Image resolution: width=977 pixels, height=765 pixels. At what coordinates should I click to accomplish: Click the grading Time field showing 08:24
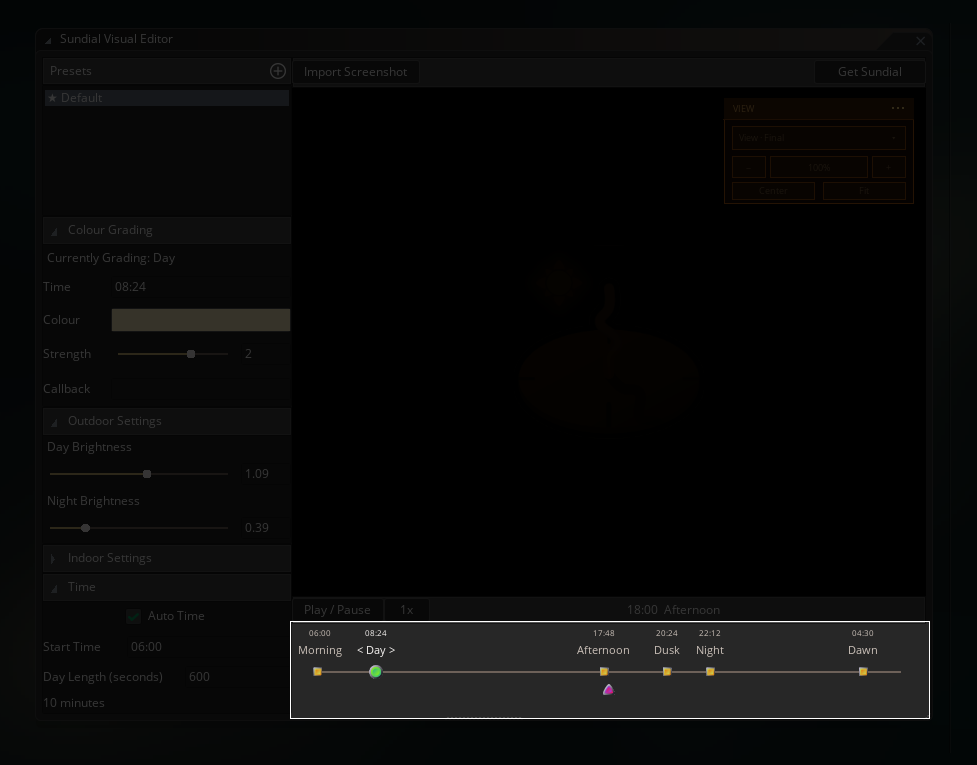[x=201, y=287]
